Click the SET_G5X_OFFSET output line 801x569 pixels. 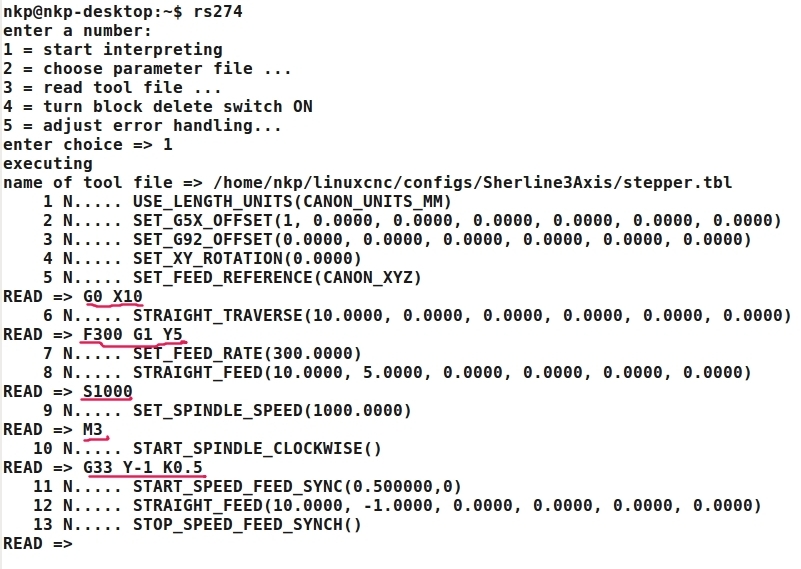456,221
